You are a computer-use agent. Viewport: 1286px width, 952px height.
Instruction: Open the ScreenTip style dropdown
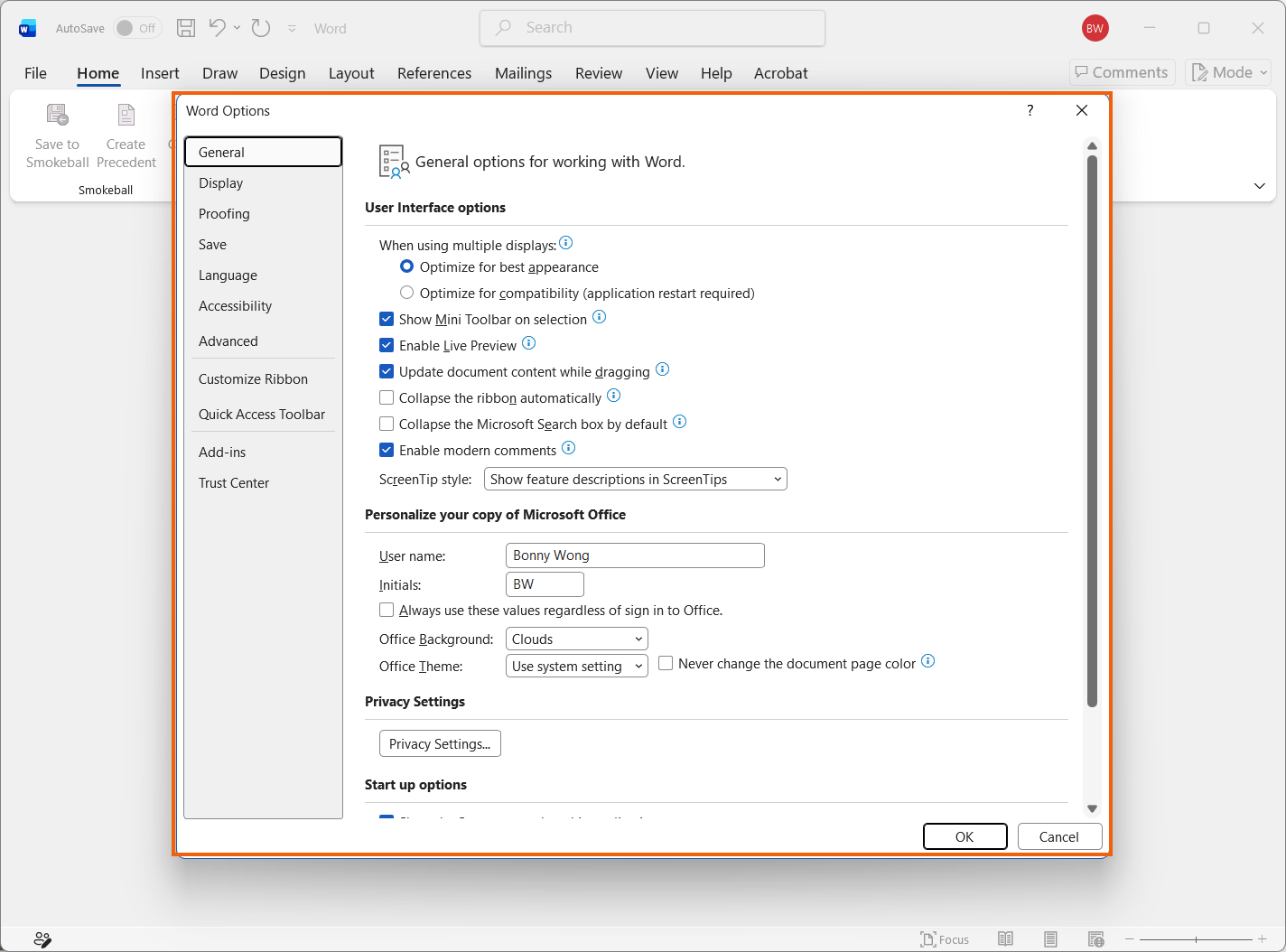click(x=636, y=479)
